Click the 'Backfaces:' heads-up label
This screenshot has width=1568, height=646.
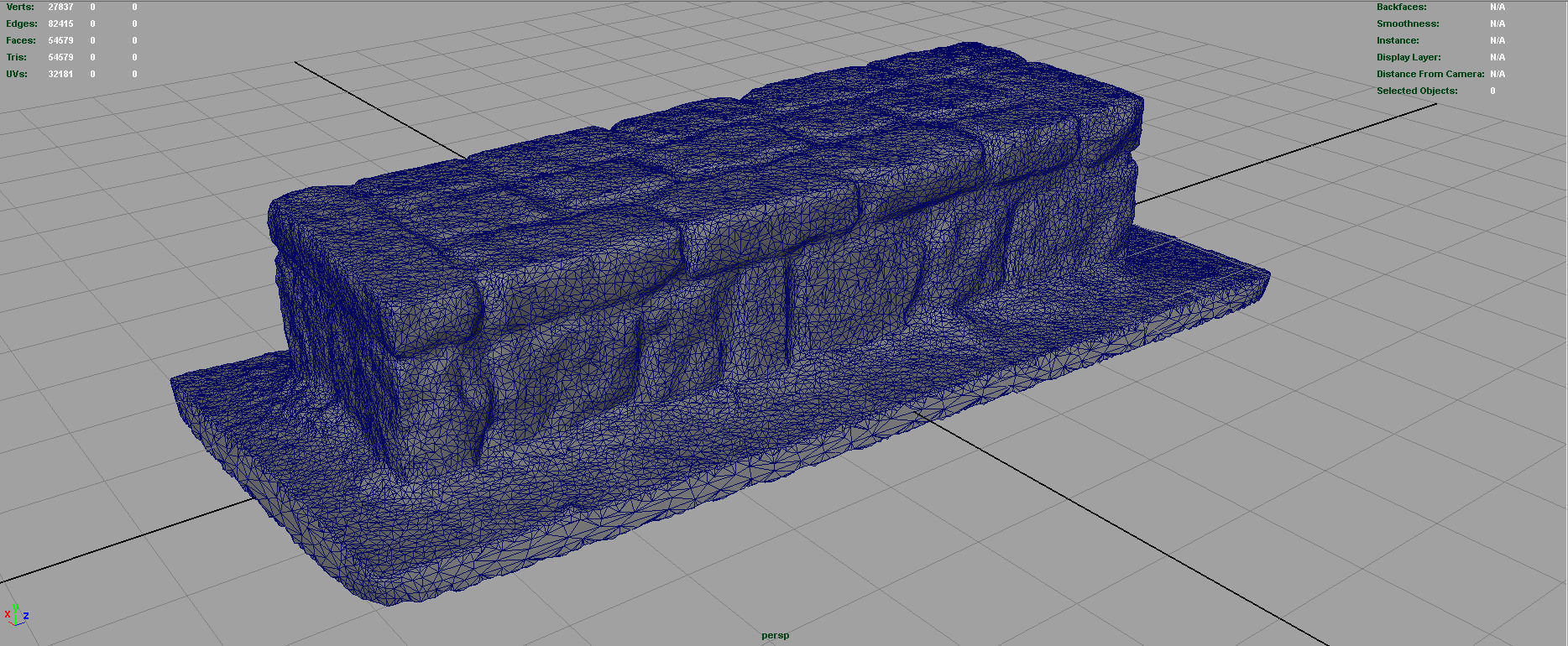click(1401, 7)
